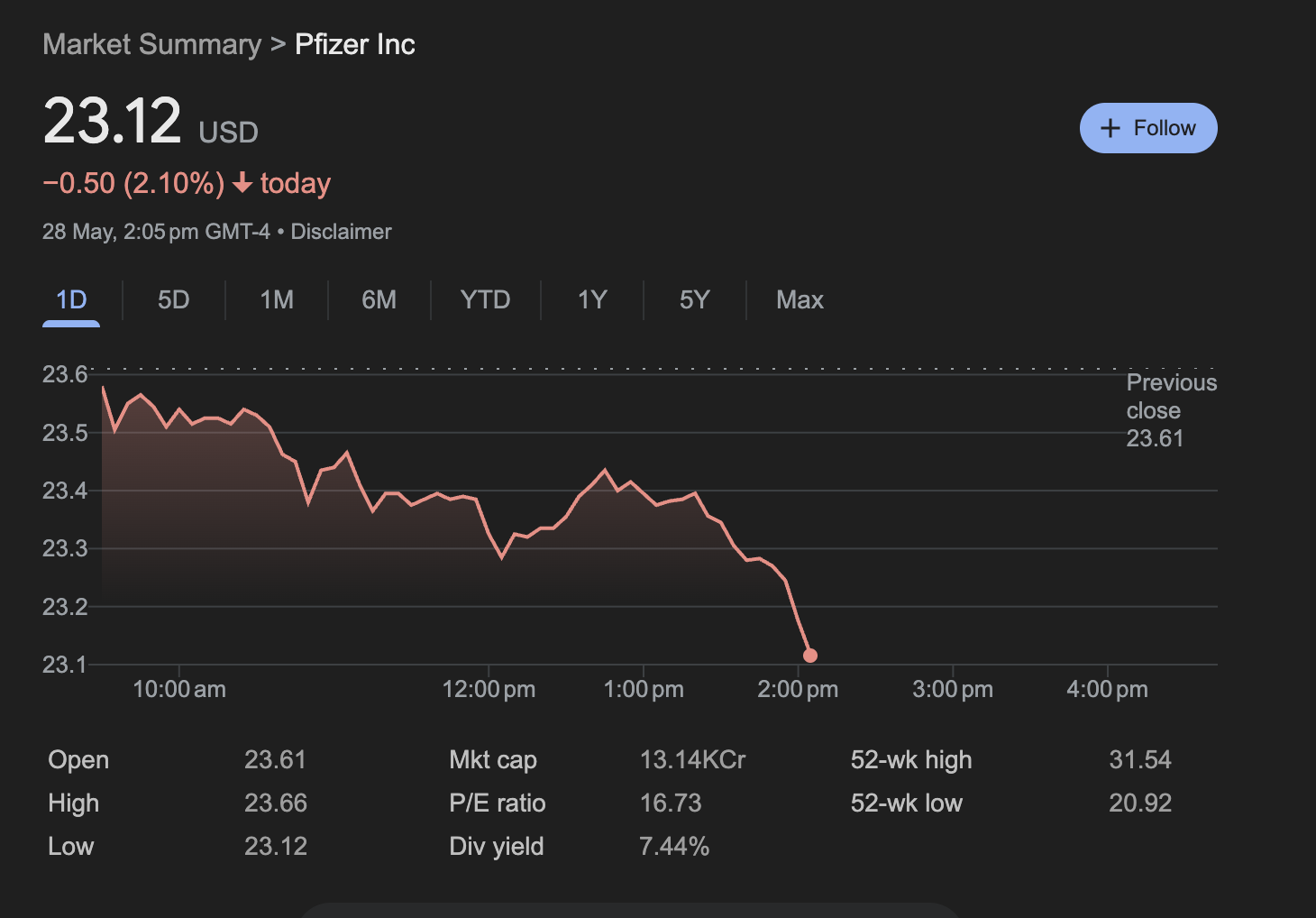Screen dimensions: 1316x918
Task: Show the 6M chart range
Action: coord(379,299)
